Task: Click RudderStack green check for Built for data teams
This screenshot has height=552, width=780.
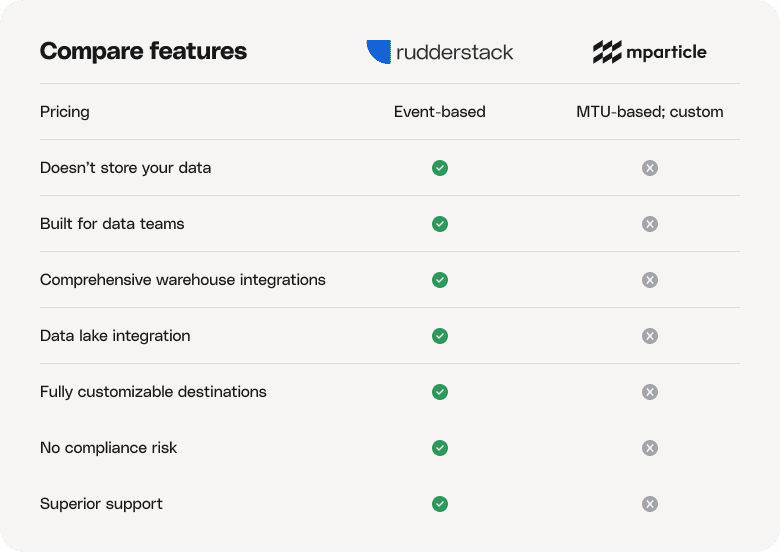Action: tap(440, 224)
